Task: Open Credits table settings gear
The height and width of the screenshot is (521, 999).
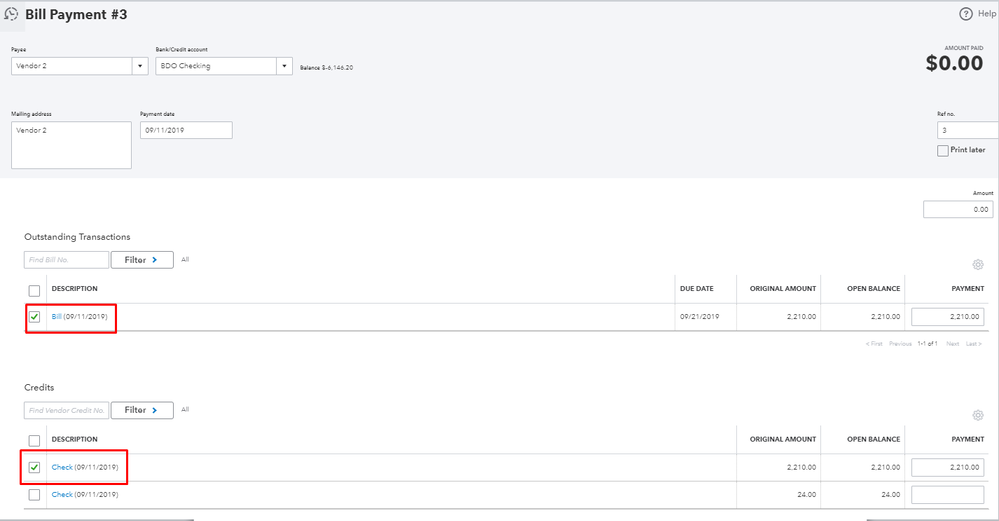Action: tap(978, 415)
